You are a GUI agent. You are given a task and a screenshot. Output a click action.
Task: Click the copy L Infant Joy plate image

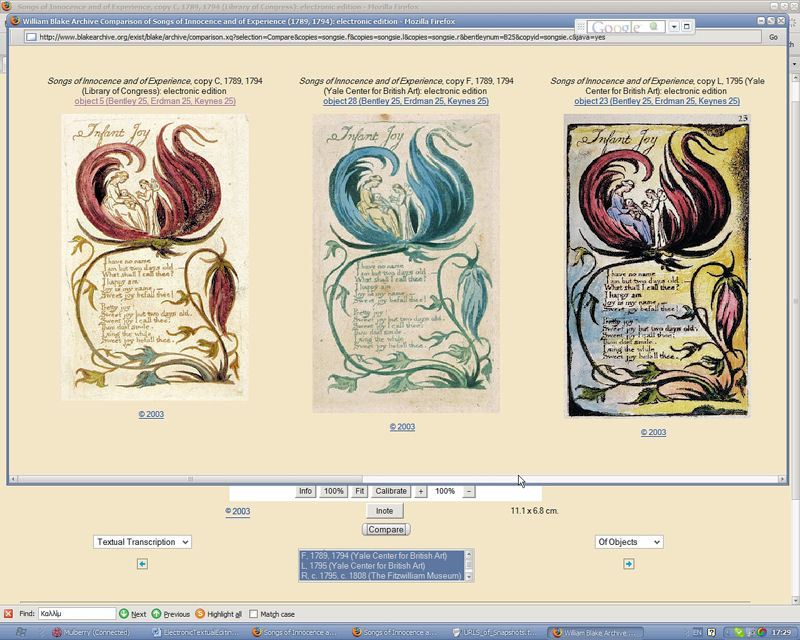[656, 265]
